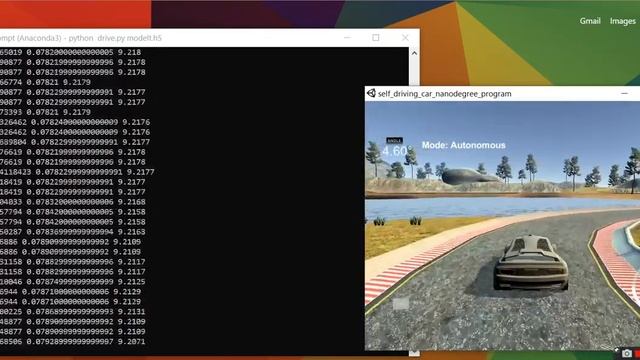Maximize the Anaconda prompt window
This screenshot has height=360, width=640.
[x=376, y=38]
